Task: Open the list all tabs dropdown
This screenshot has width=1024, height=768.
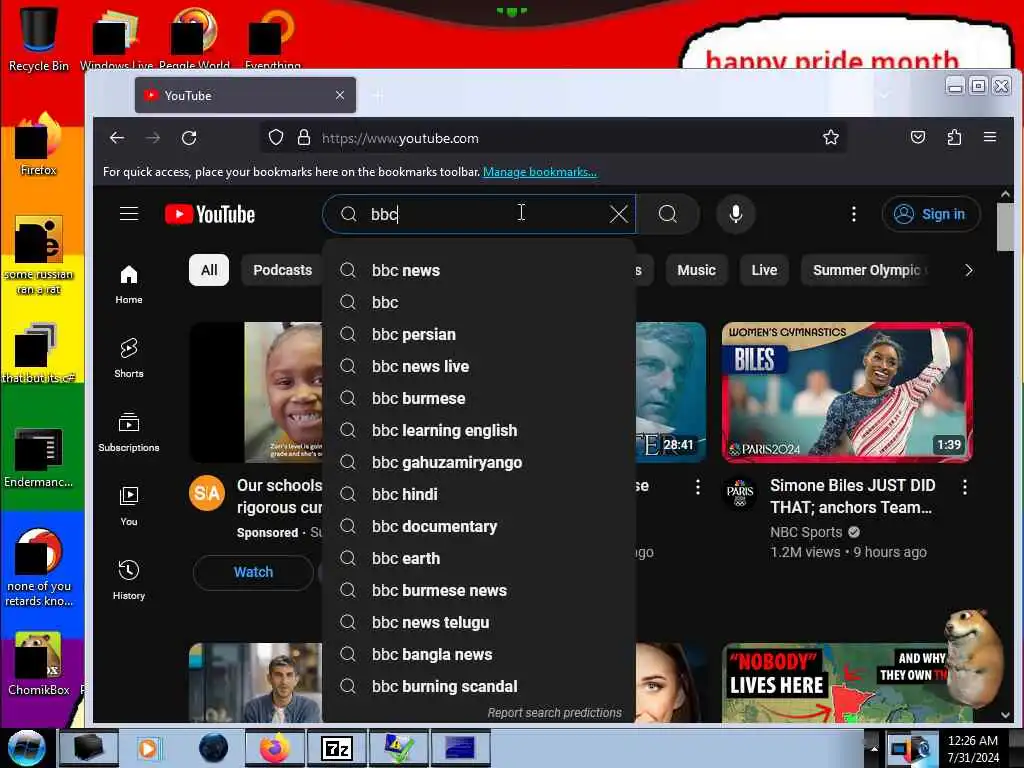Action: click(885, 95)
